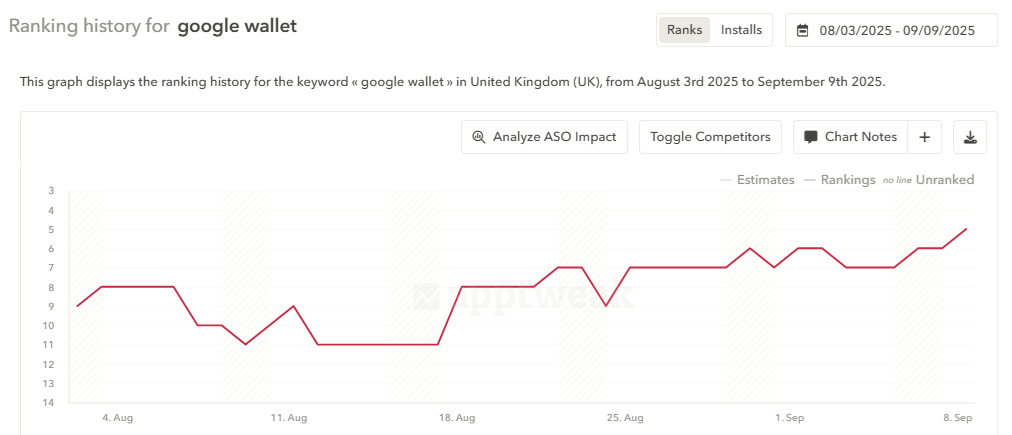Select the Ranks view toggle
This screenshot has width=1012, height=435.
684,30
